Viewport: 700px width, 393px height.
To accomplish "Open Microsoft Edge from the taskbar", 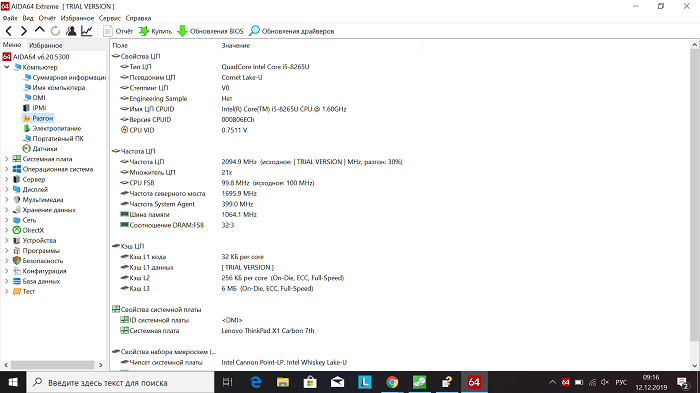I will [255, 382].
